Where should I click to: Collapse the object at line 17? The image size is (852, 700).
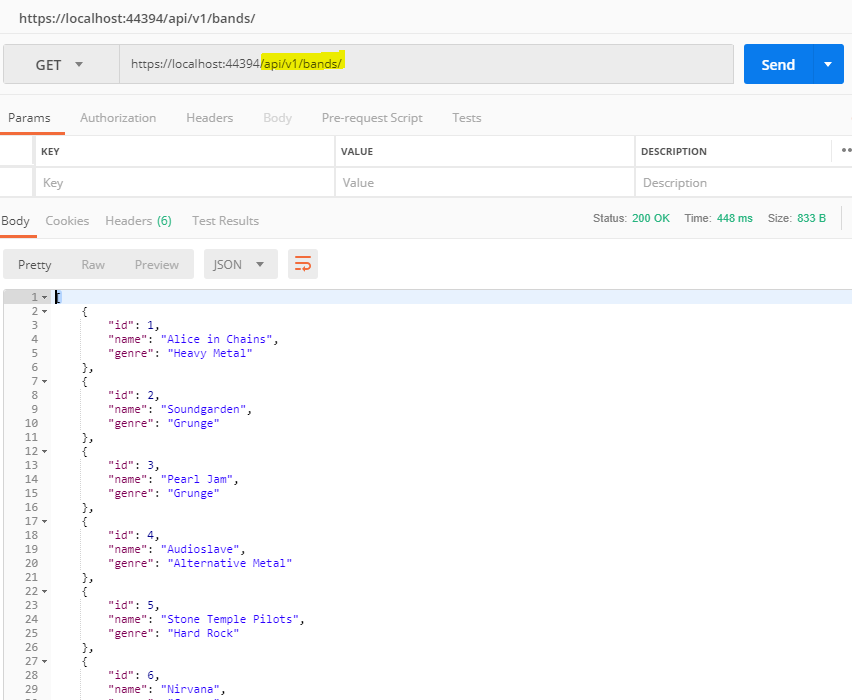coord(45,522)
